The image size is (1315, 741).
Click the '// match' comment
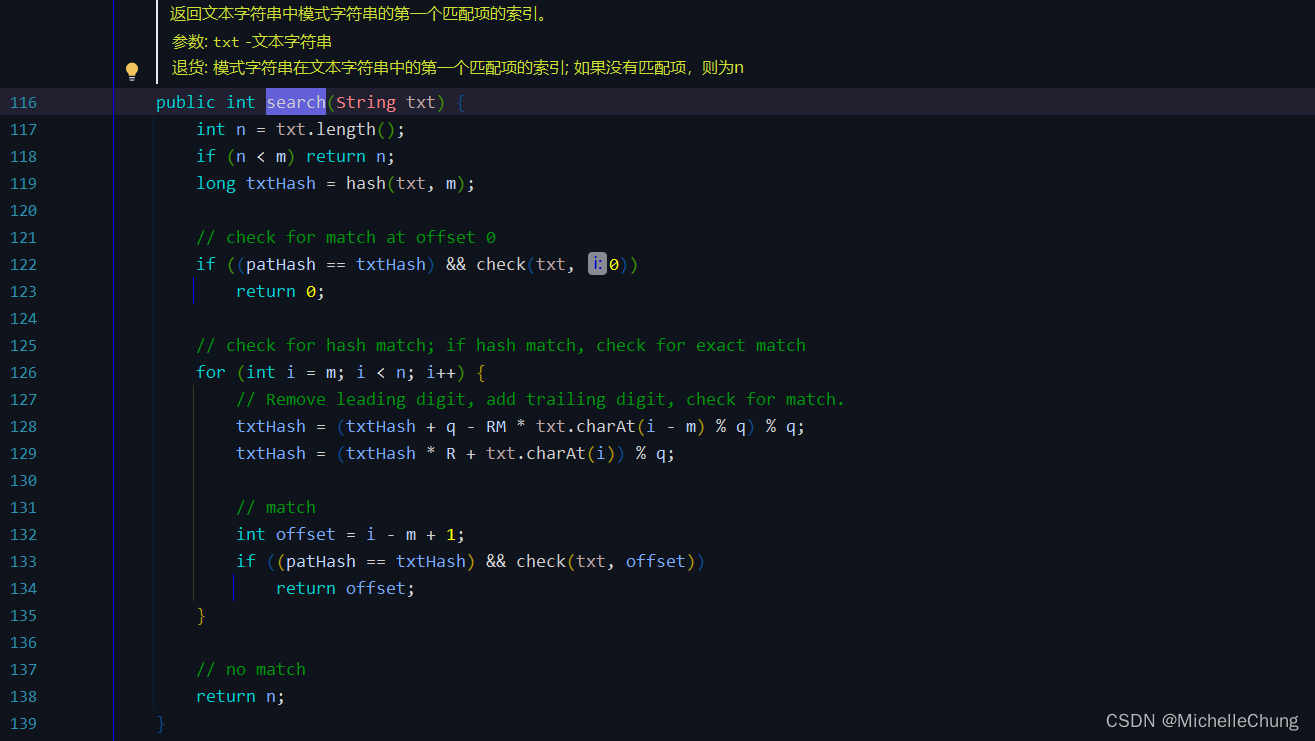pyautogui.click(x=276, y=507)
